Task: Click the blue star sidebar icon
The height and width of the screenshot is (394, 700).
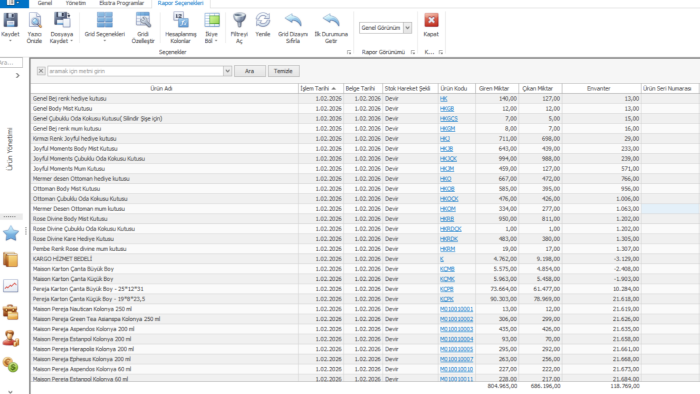Action: (x=11, y=233)
